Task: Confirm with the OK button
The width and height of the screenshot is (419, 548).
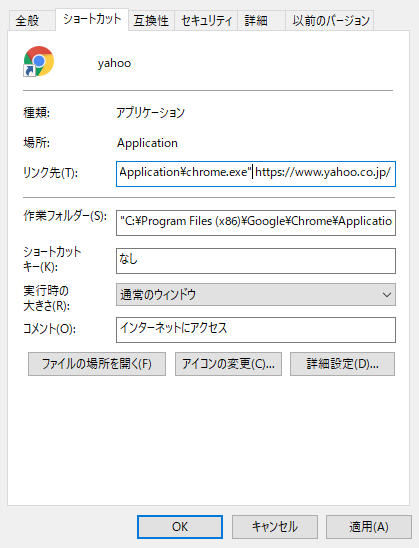Action: [180, 527]
